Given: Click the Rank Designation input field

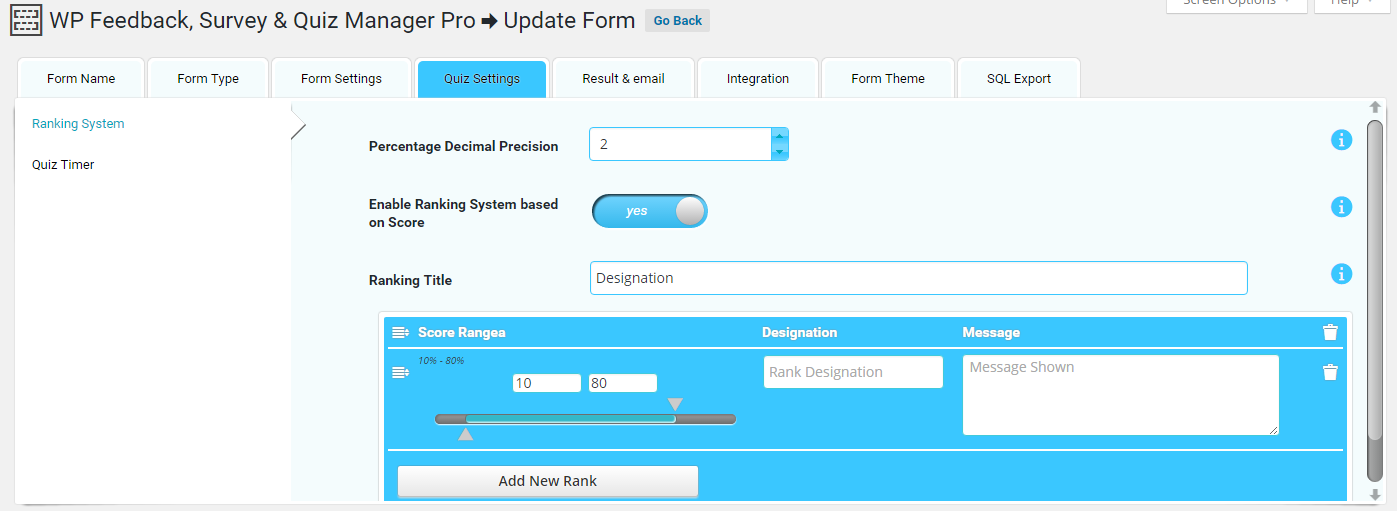Looking at the screenshot, I should 853,372.
